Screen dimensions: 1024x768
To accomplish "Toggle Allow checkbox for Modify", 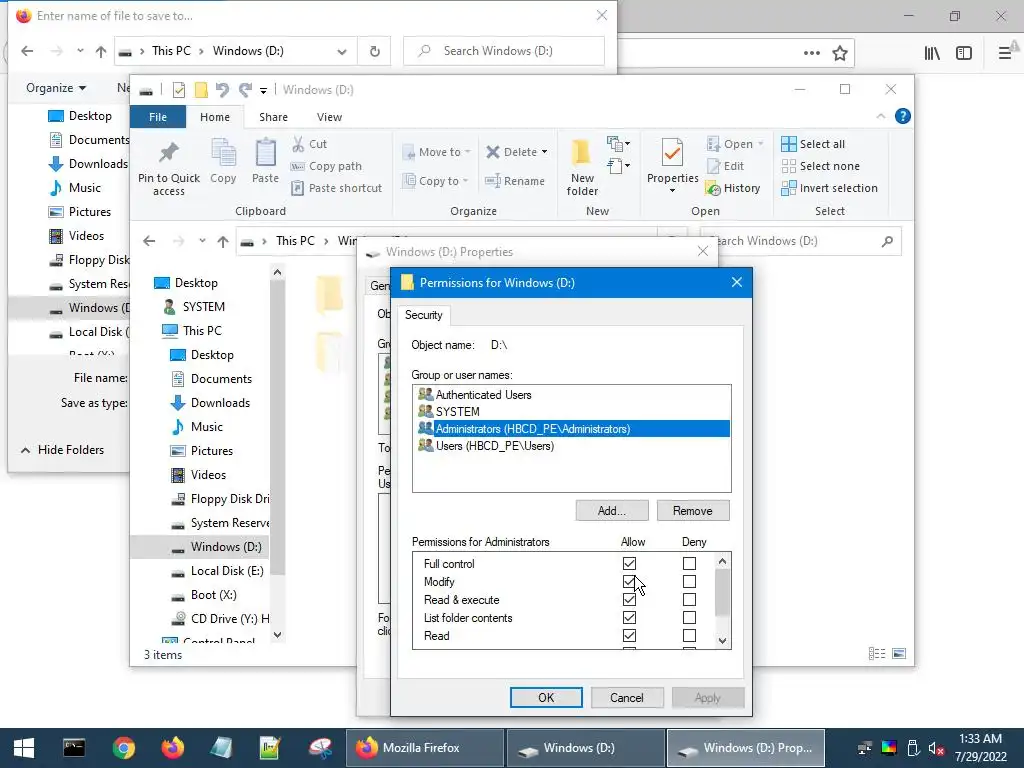I will point(629,581).
